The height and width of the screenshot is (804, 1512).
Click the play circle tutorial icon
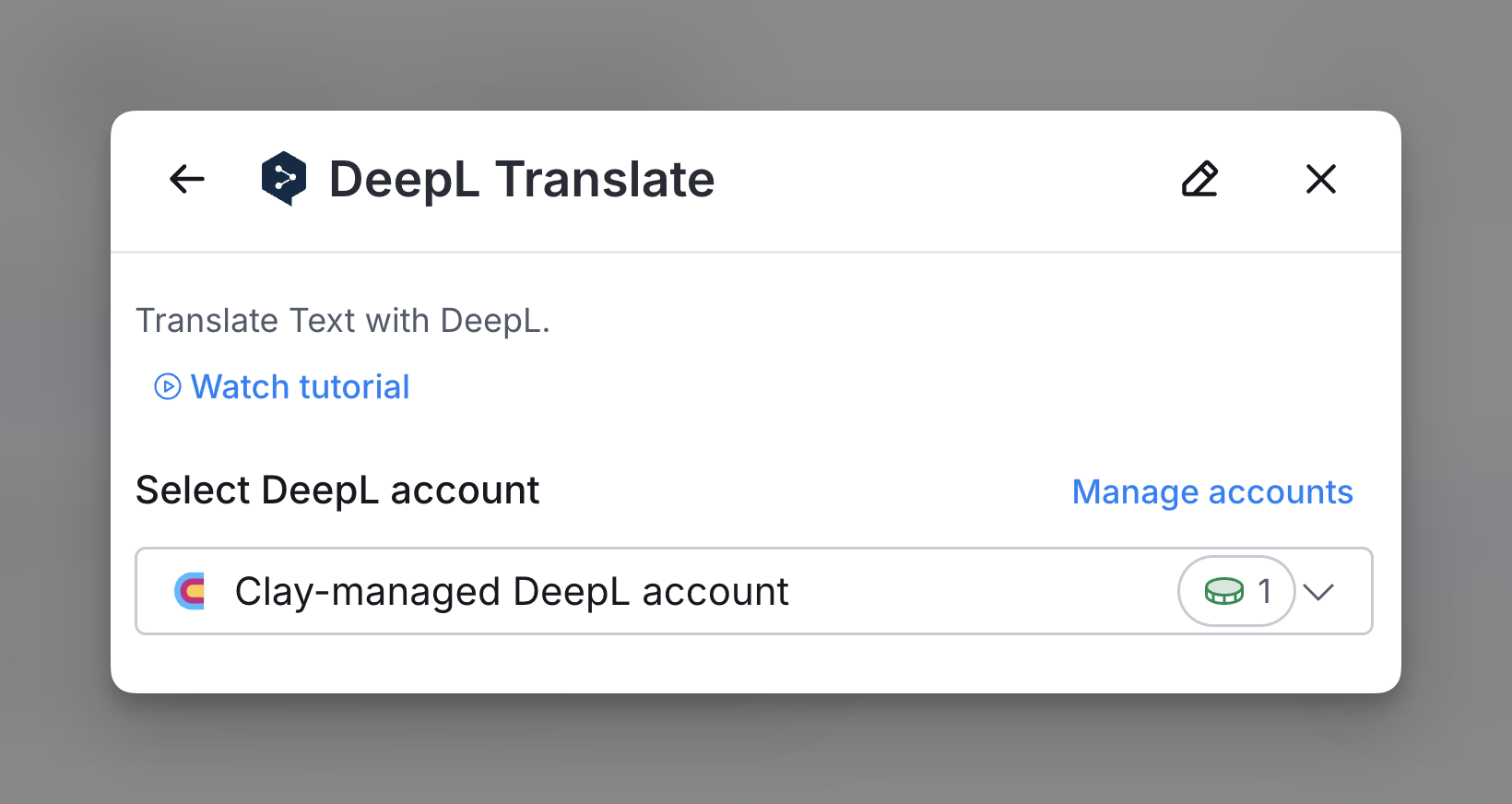[167, 386]
